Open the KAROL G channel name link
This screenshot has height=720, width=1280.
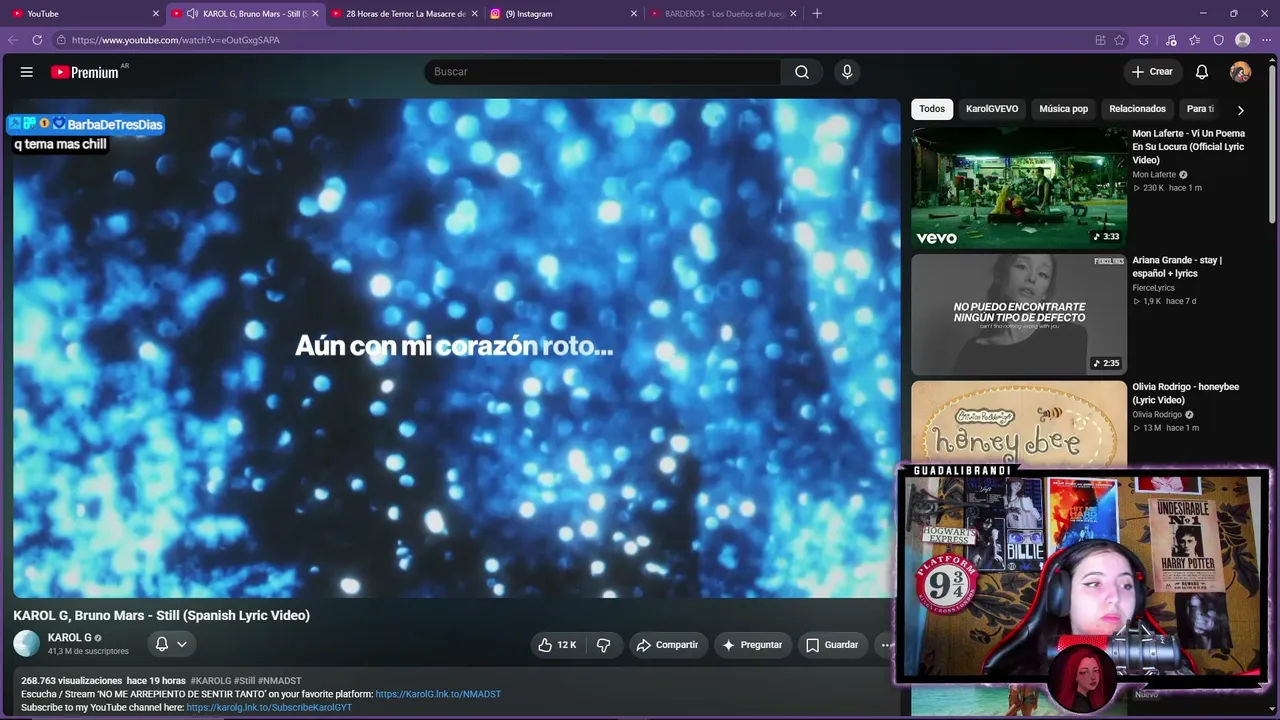(69, 638)
